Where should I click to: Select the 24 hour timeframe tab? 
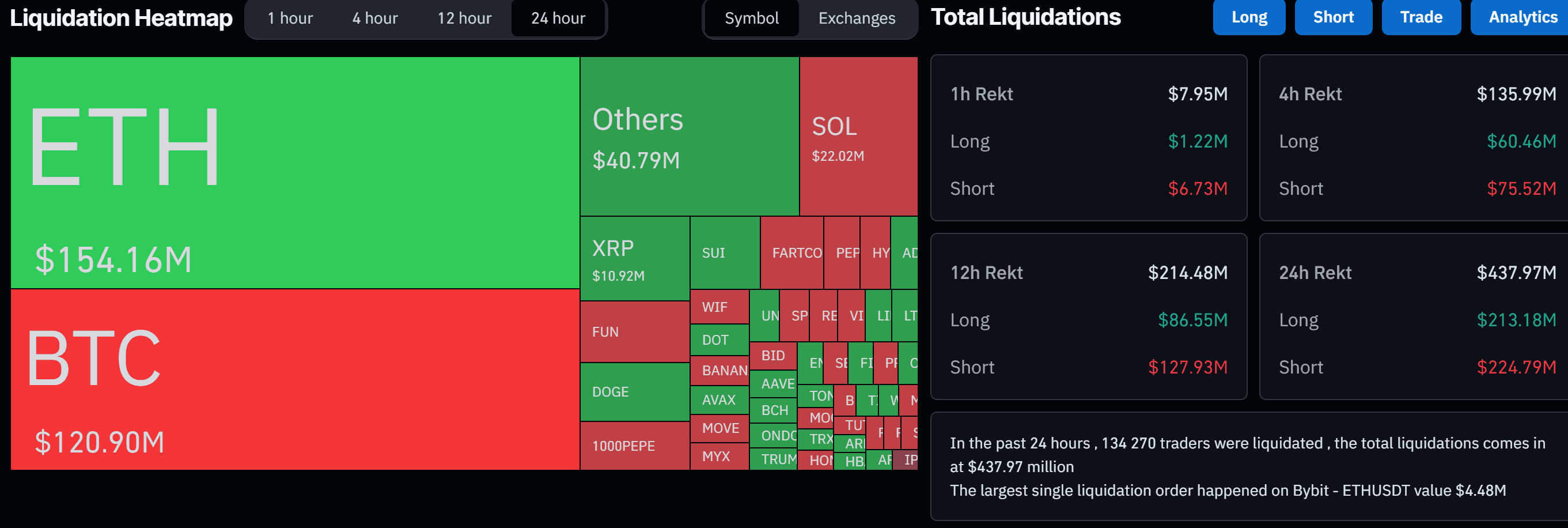pyautogui.click(x=558, y=18)
